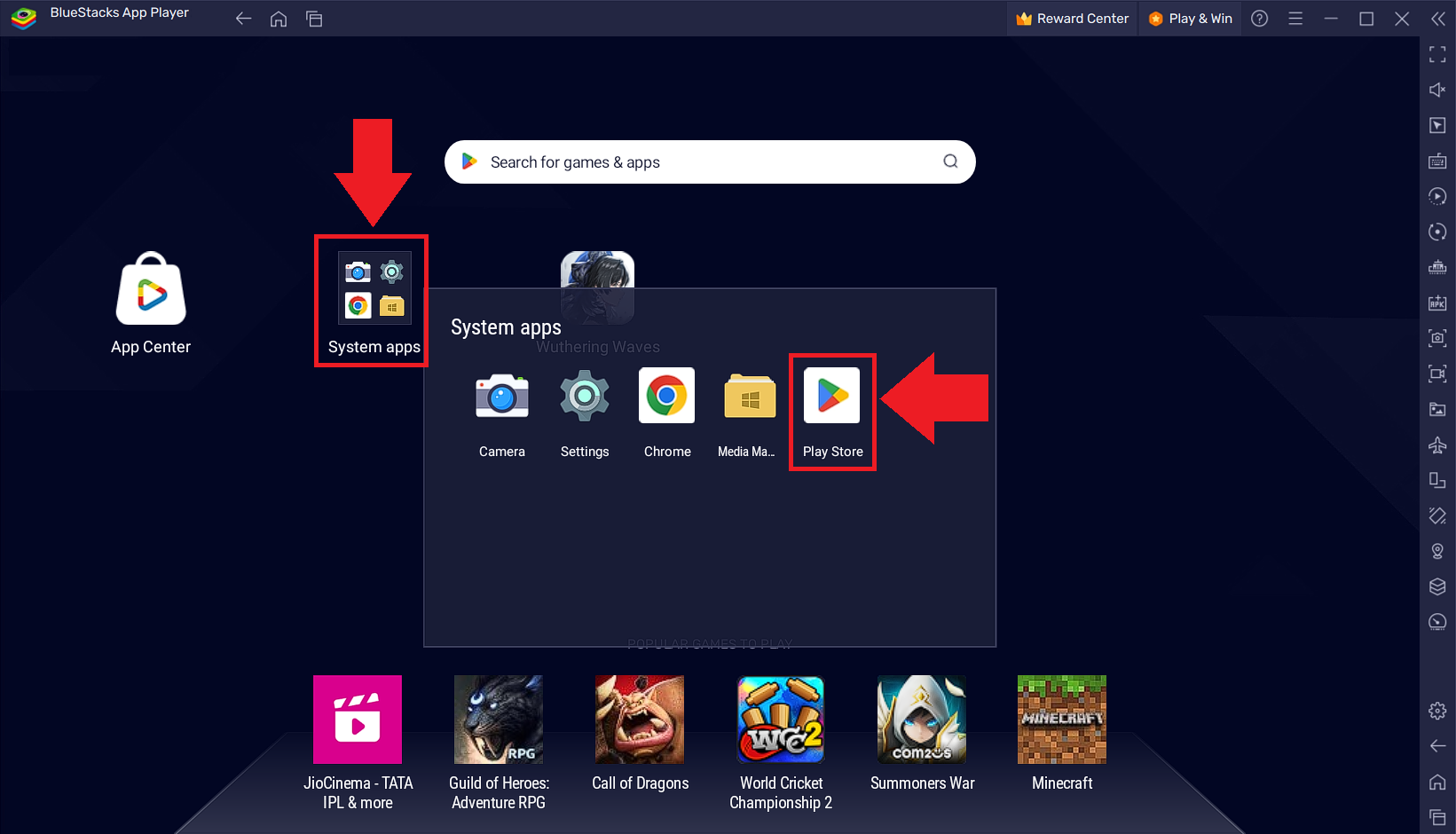Take a screenshot using the sidebar camera icon
Screen dimensions: 1456x834
[1437, 338]
